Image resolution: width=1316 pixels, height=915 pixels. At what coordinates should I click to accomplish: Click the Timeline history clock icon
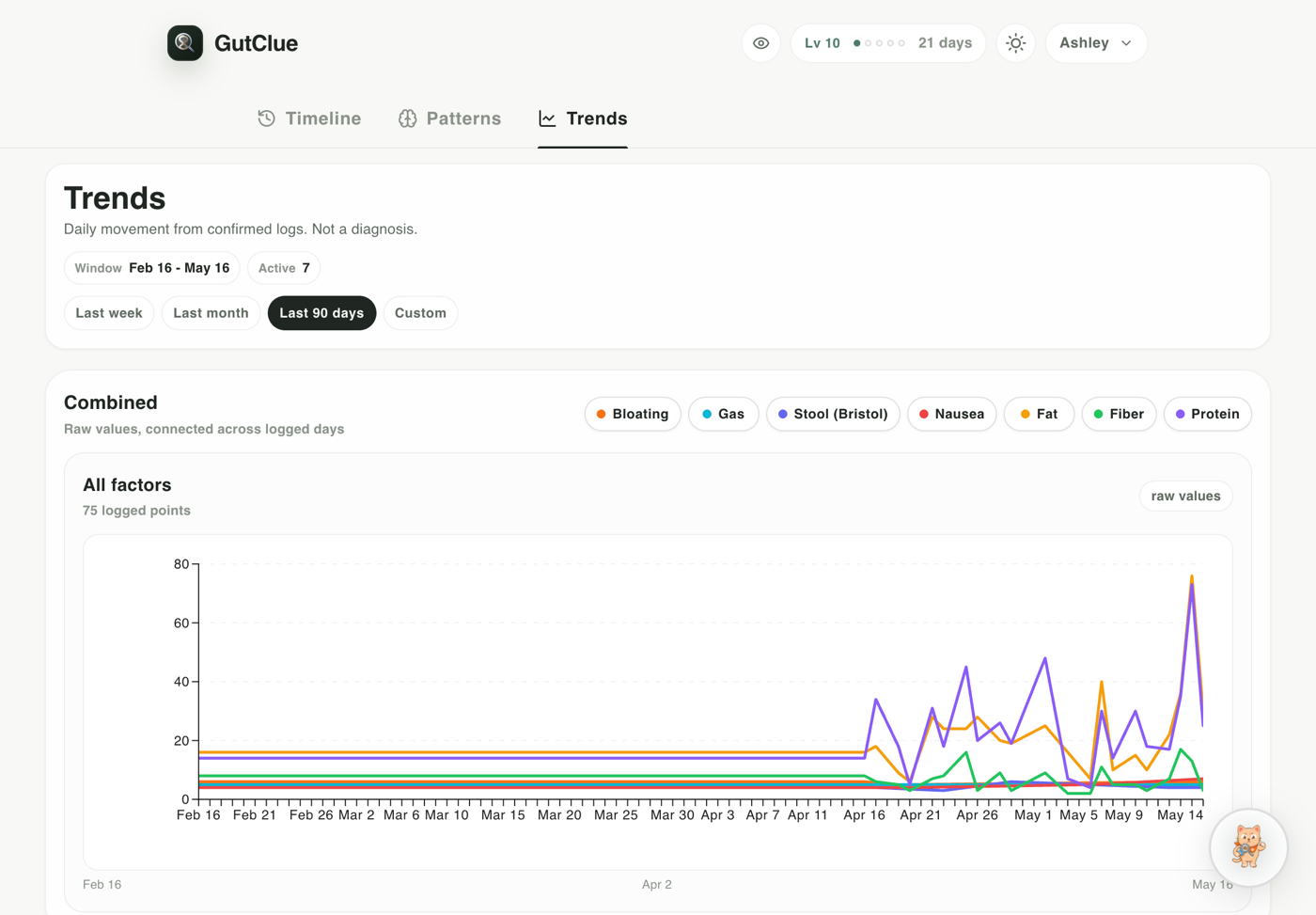pyautogui.click(x=267, y=118)
